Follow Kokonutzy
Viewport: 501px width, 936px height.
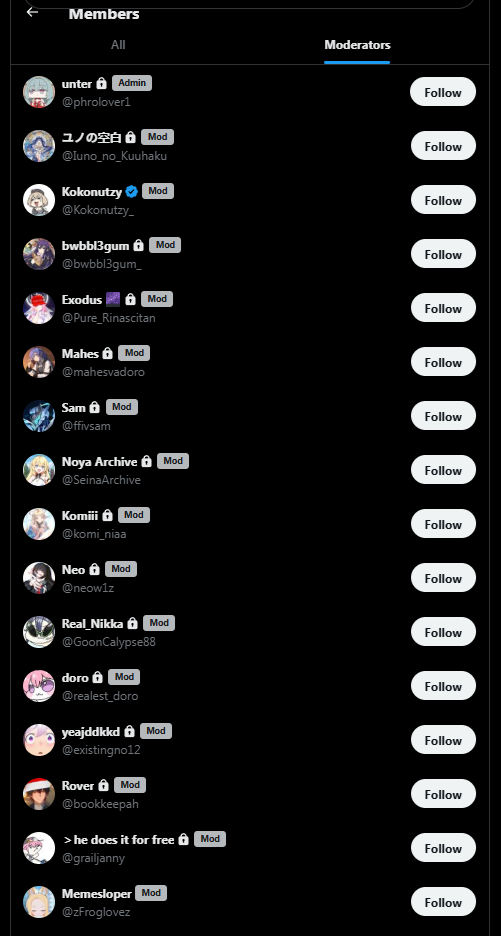(x=443, y=200)
